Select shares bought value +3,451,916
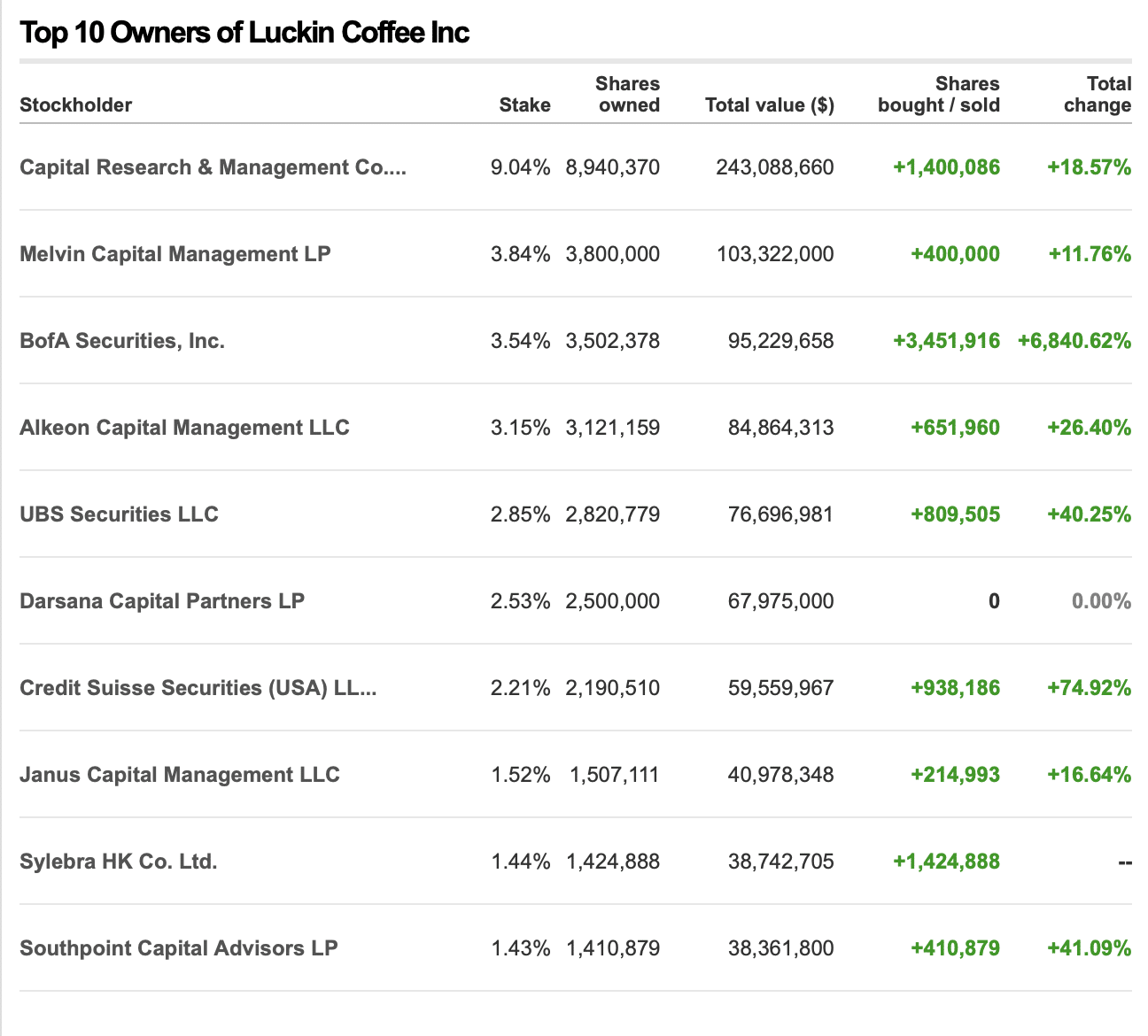Image resolution: width=1148 pixels, height=1036 pixels. coord(946,341)
